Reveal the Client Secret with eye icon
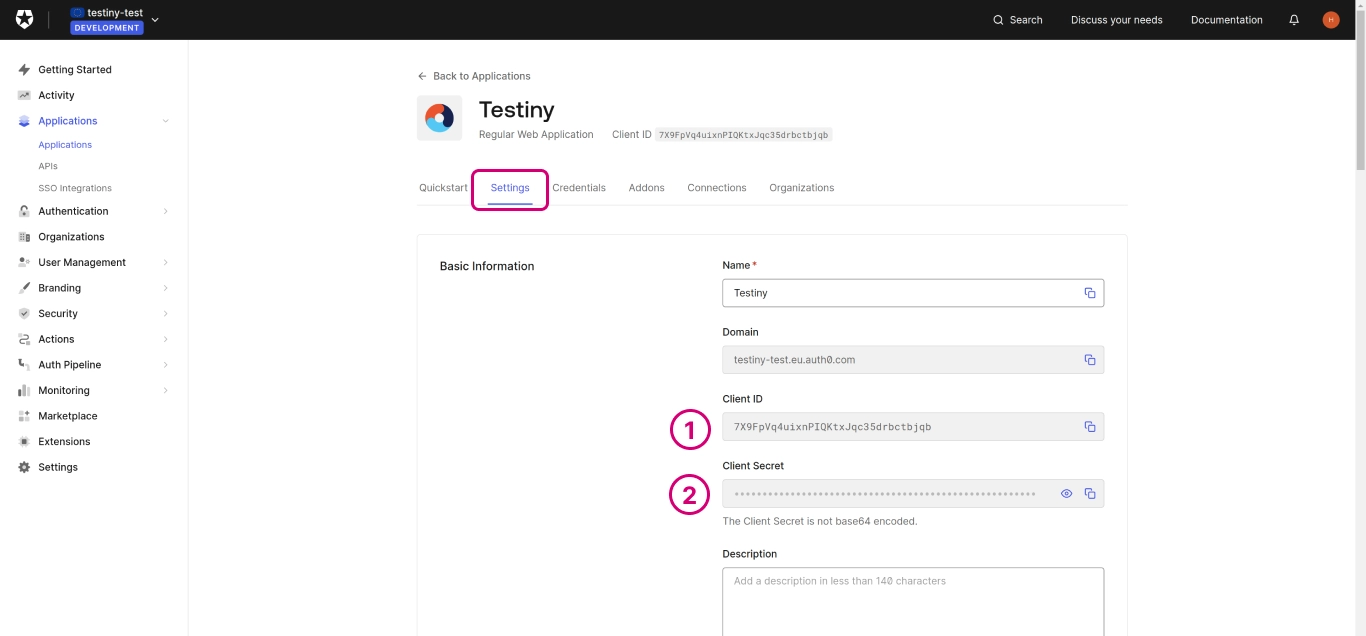 (1066, 494)
